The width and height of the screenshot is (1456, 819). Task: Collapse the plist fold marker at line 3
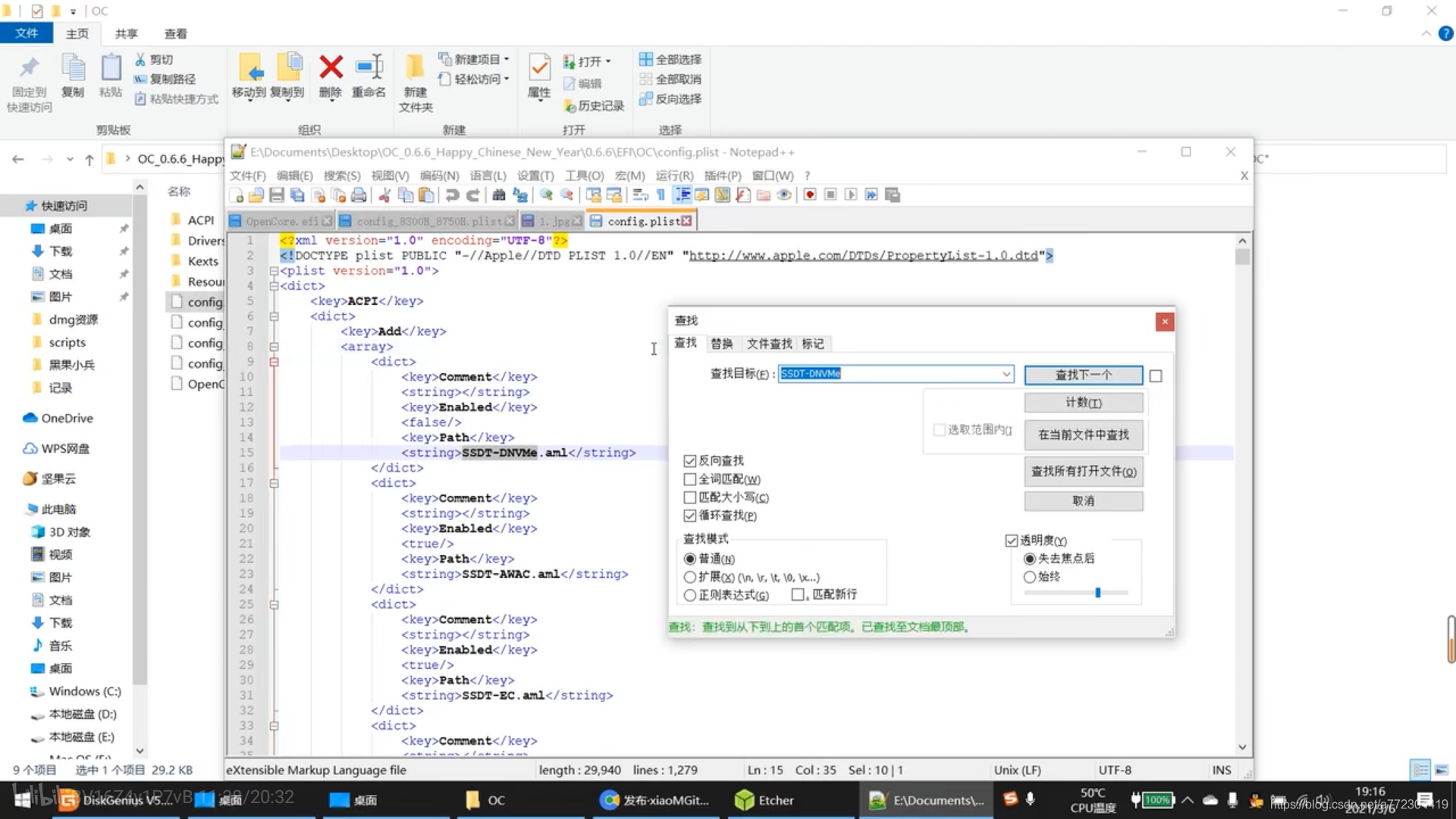[x=275, y=271]
